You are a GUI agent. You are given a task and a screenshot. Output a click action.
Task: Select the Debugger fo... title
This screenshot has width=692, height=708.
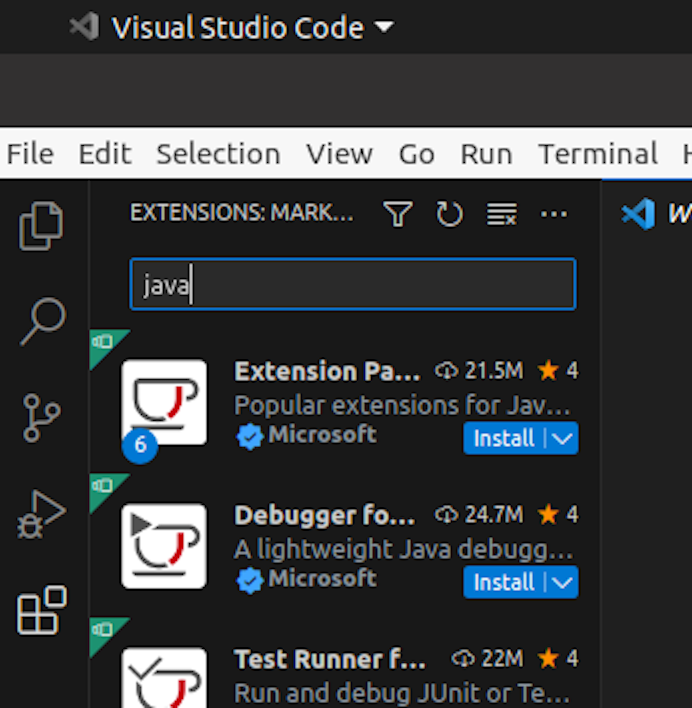pyautogui.click(x=325, y=515)
